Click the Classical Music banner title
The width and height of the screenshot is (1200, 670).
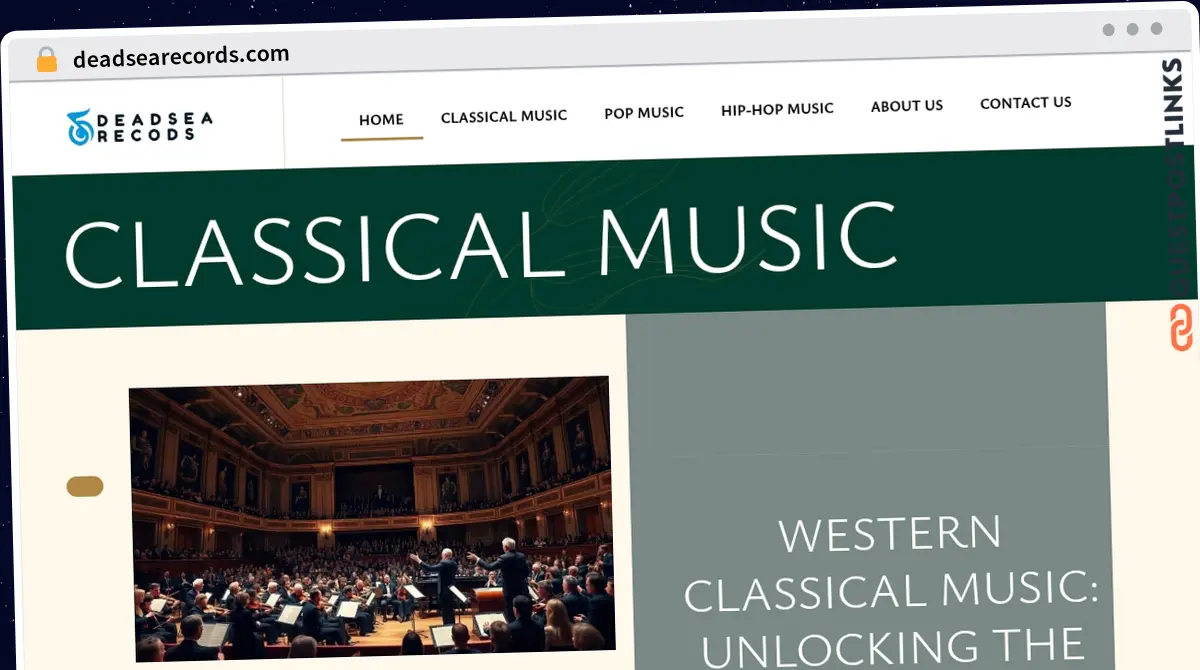[x=480, y=243]
